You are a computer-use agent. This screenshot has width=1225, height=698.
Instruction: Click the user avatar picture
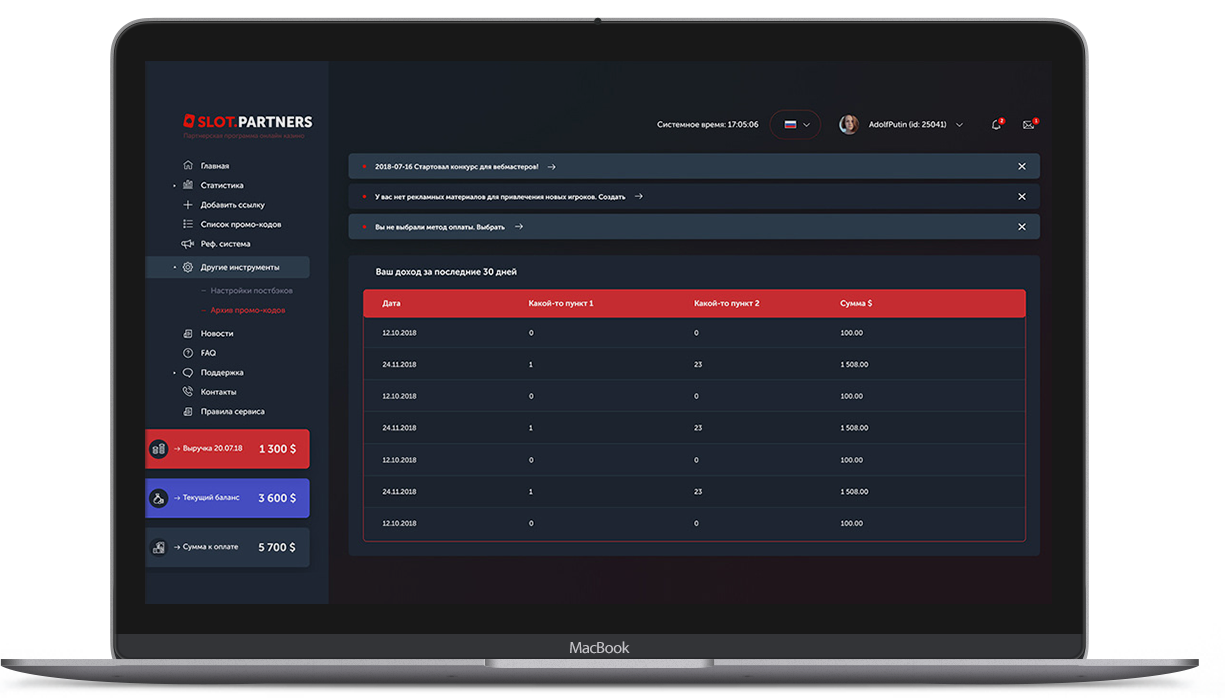848,125
